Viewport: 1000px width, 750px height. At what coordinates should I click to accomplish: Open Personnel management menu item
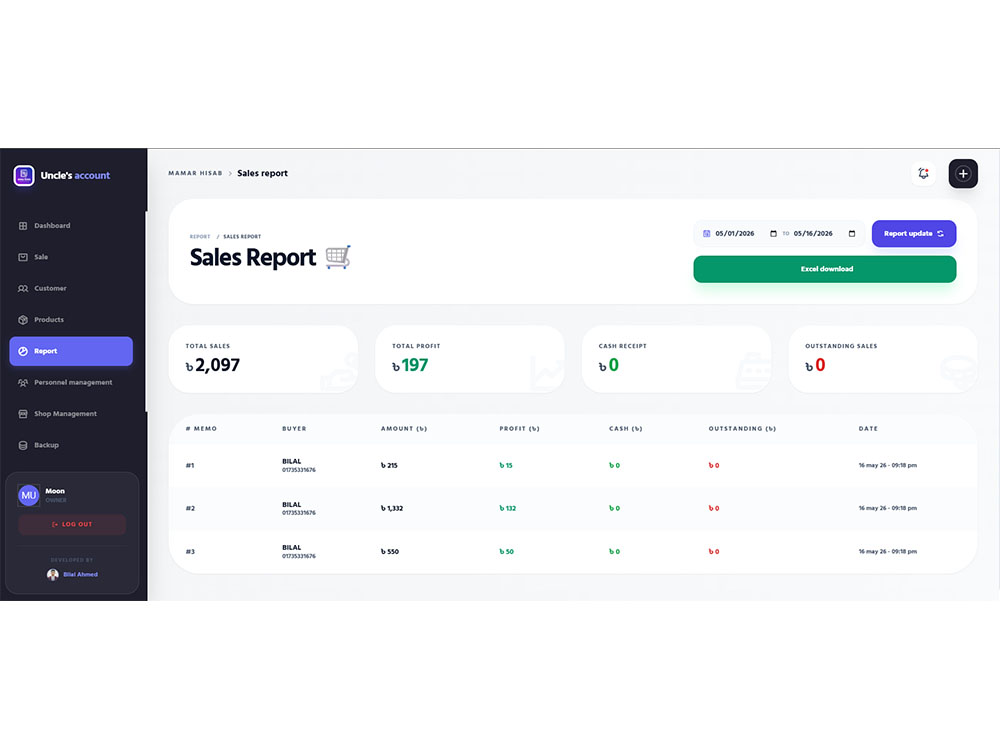[x=71, y=383]
